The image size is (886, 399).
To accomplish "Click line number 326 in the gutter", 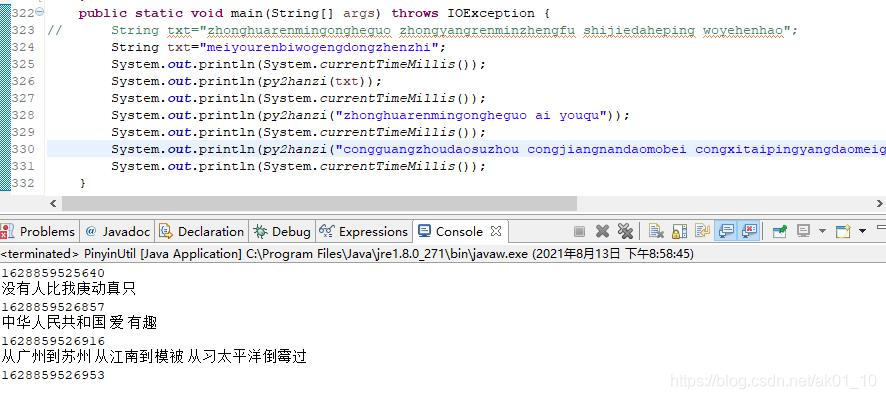I will coord(23,81).
